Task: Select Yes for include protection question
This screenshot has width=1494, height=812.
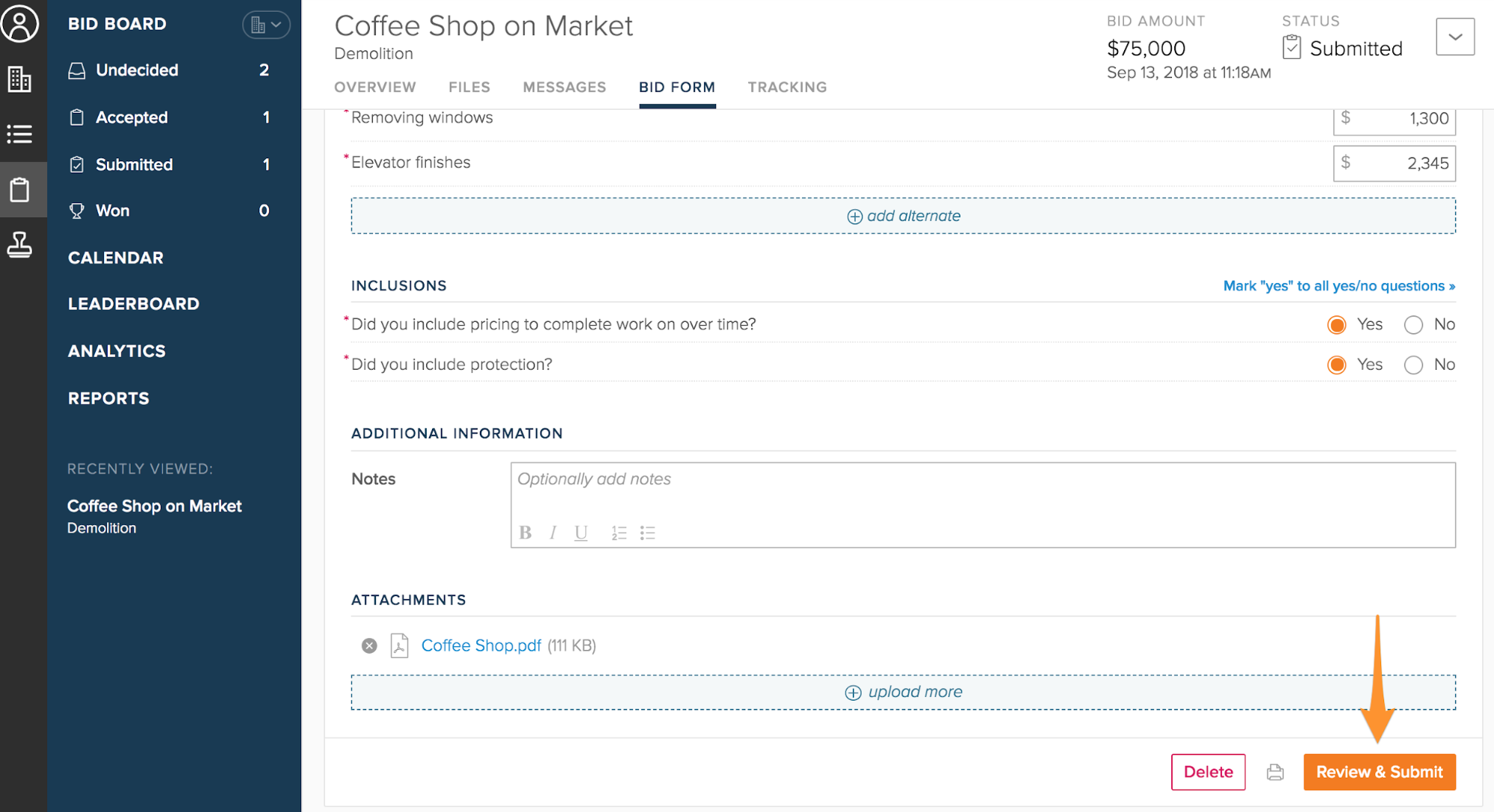Action: click(1336, 365)
